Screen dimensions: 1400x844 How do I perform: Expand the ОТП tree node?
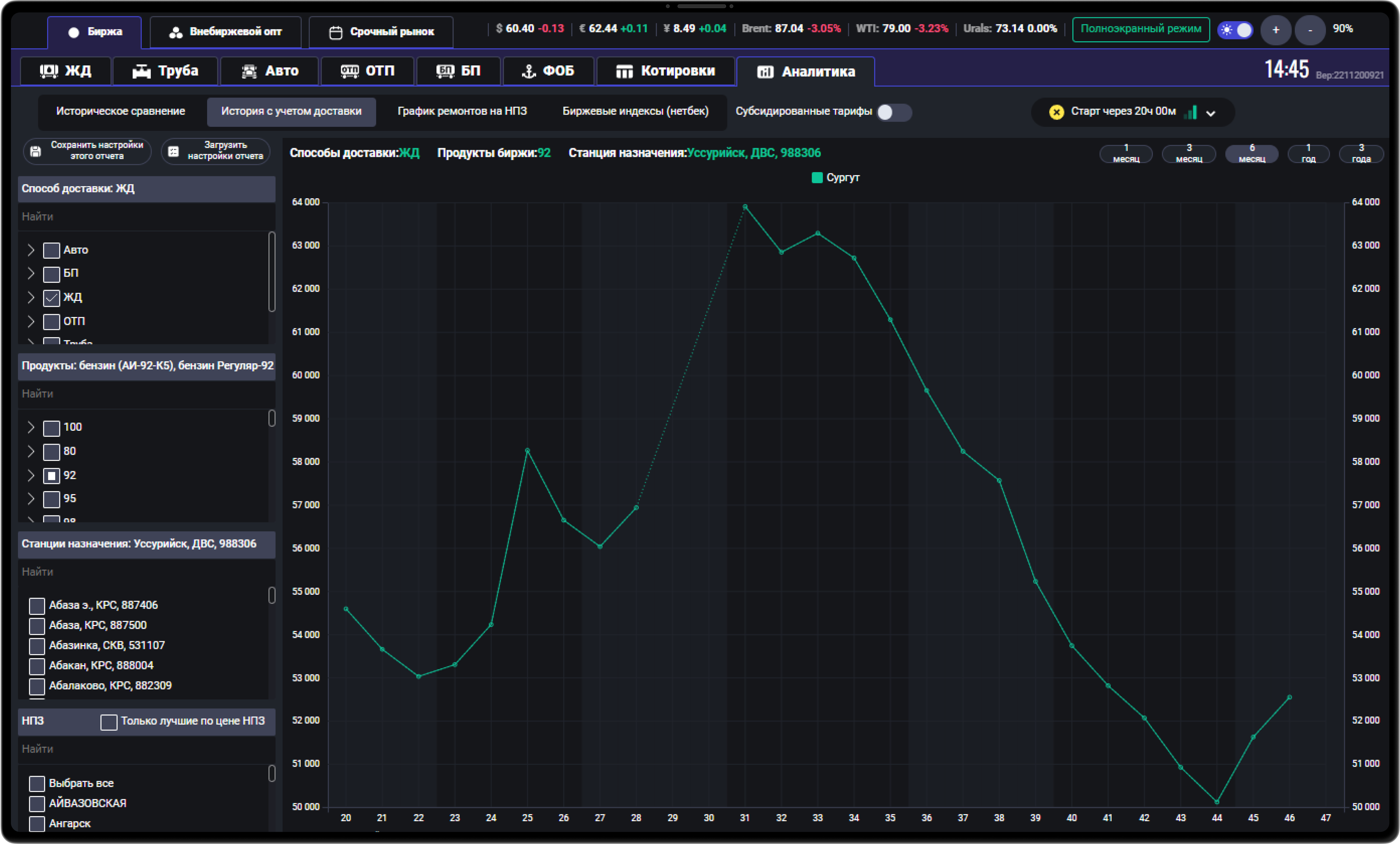coord(31,321)
